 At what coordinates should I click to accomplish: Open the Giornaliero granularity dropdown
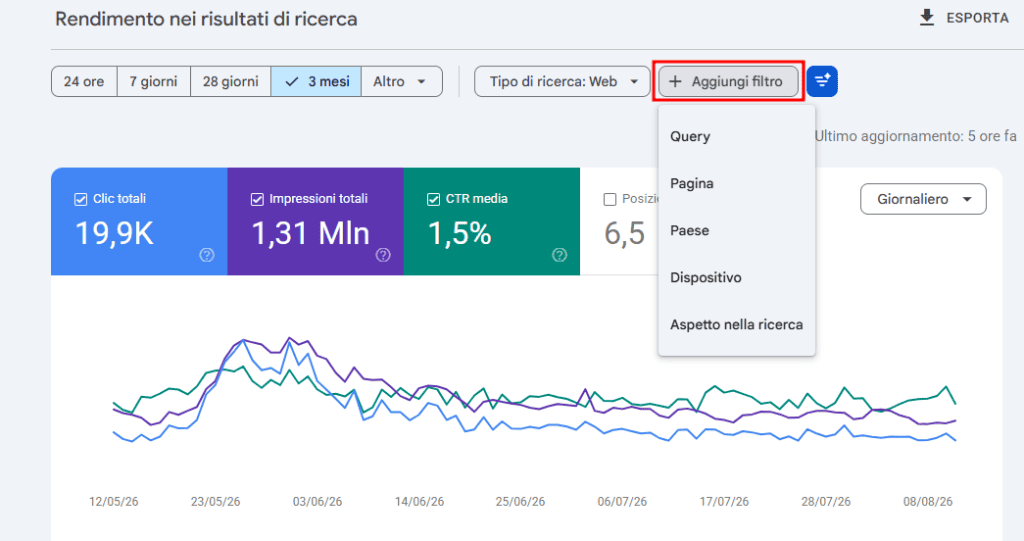coord(923,199)
